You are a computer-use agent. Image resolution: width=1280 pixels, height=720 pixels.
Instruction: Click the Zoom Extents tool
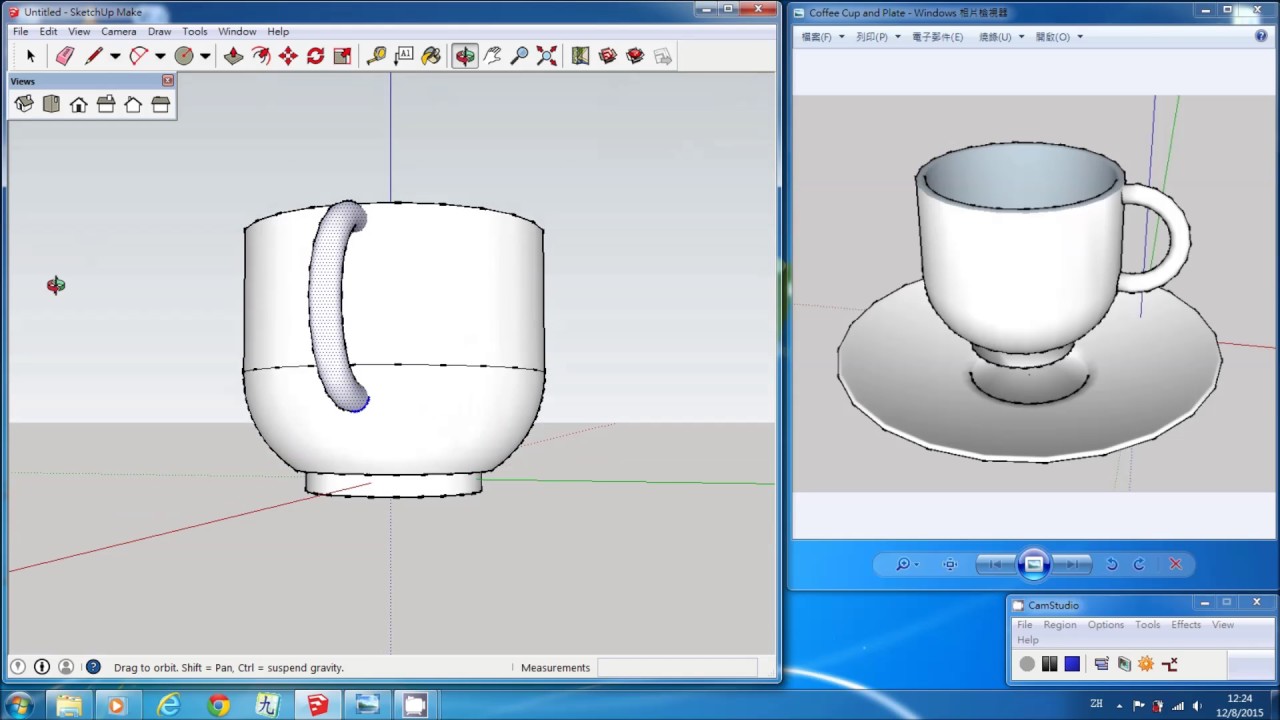[x=547, y=56]
